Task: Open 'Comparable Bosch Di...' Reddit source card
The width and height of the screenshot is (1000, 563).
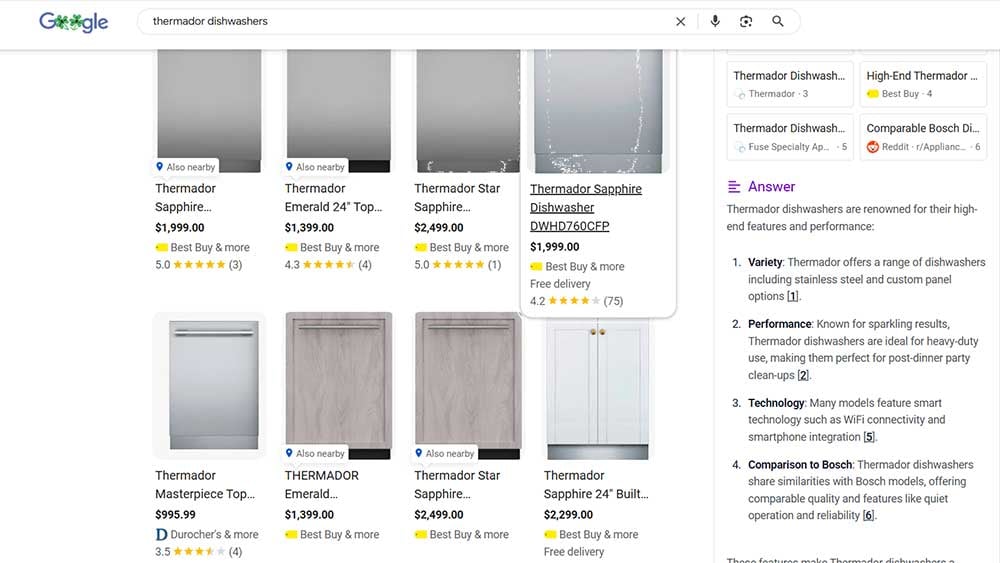Action: coord(923,137)
